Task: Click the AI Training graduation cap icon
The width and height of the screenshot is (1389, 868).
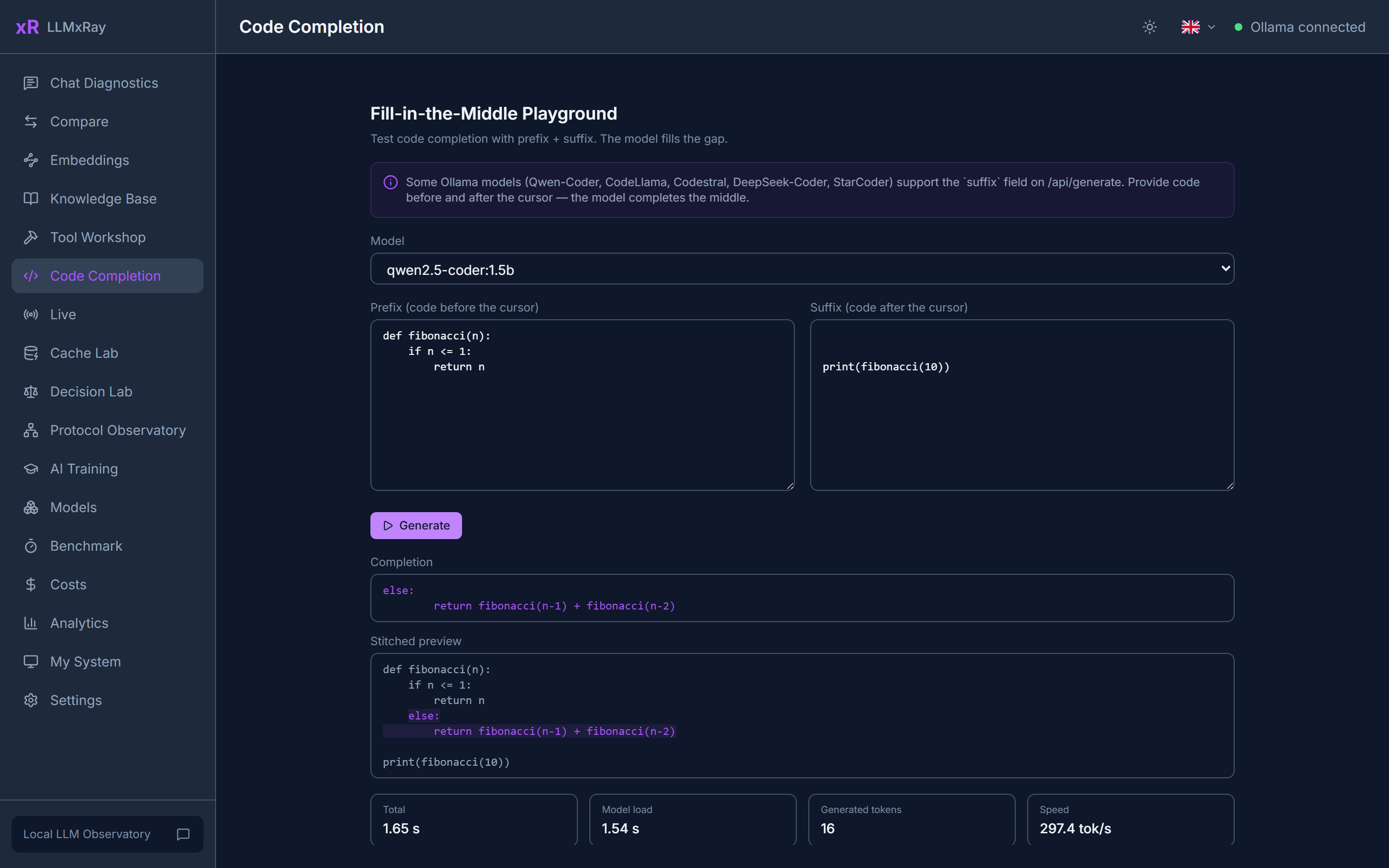Action: click(x=31, y=468)
